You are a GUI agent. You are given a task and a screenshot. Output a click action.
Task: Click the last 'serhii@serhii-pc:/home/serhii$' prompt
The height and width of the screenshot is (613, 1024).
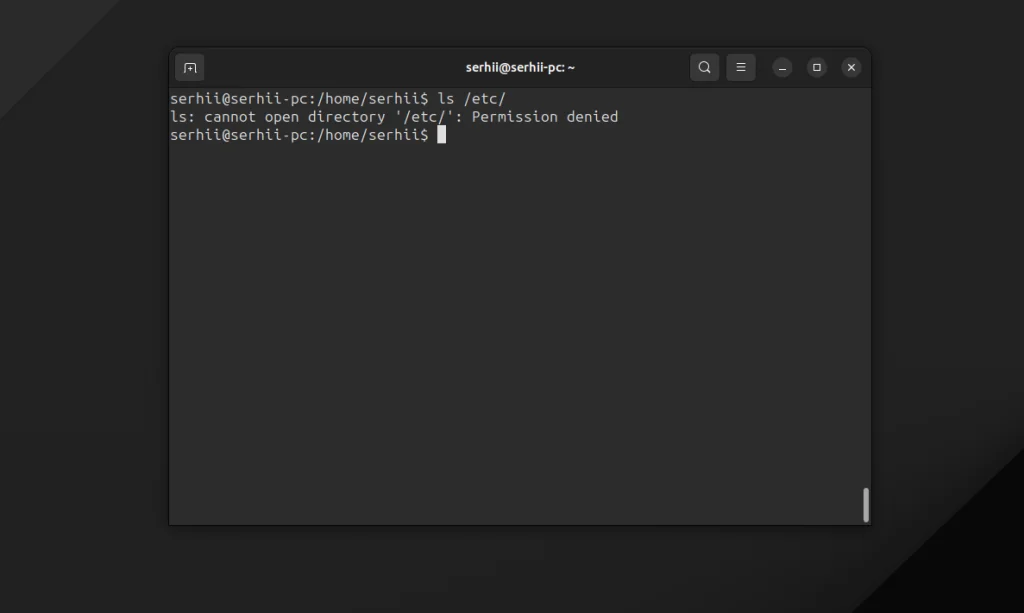[x=299, y=135]
